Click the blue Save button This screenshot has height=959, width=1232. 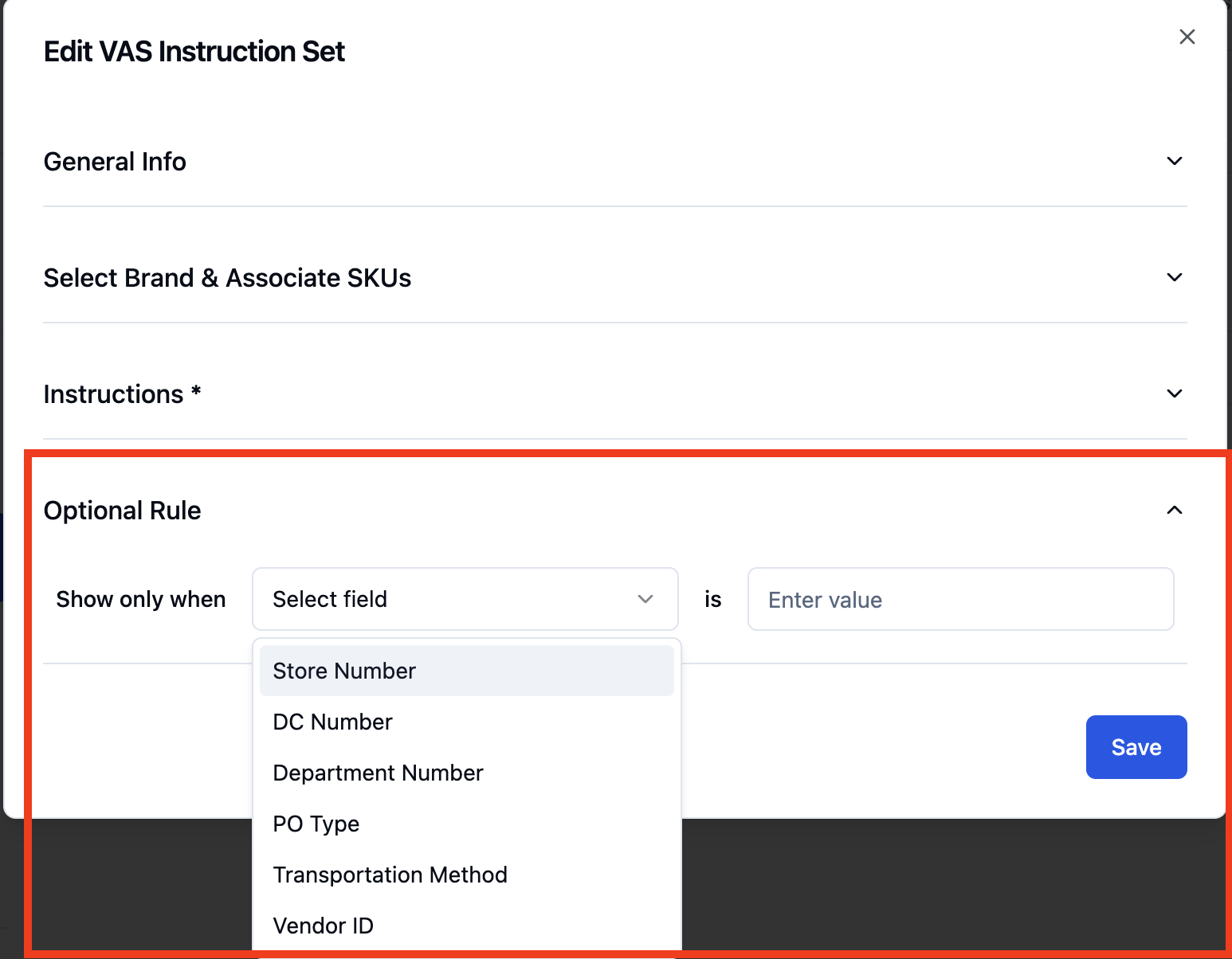click(1136, 747)
